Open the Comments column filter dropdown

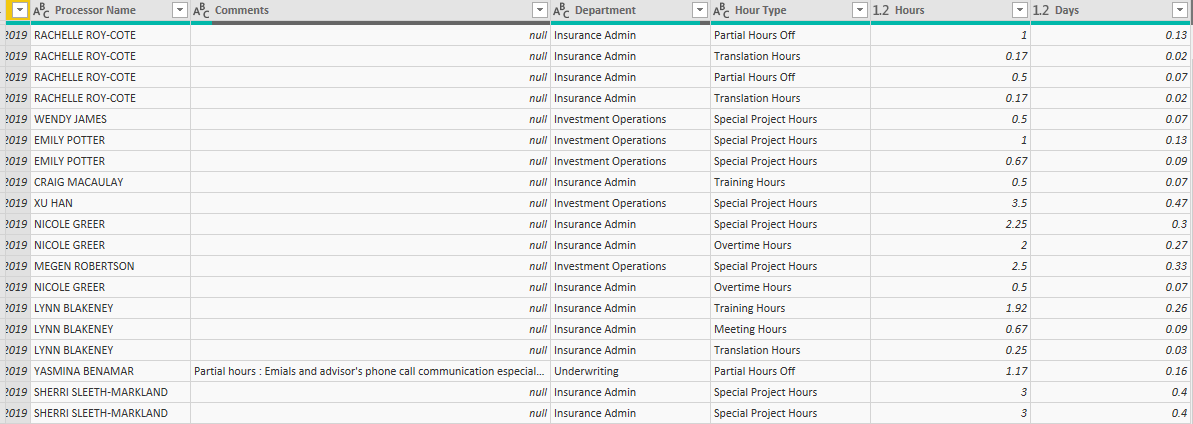pos(539,11)
